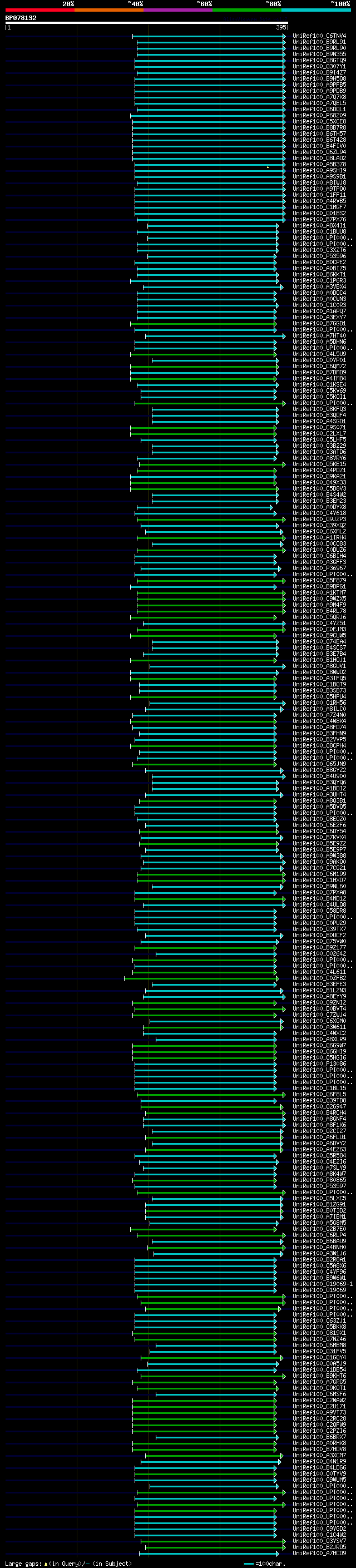Click hit label UniRef100_C6QM72
Screen dimensions: 356x1568
click(x=319, y=367)
